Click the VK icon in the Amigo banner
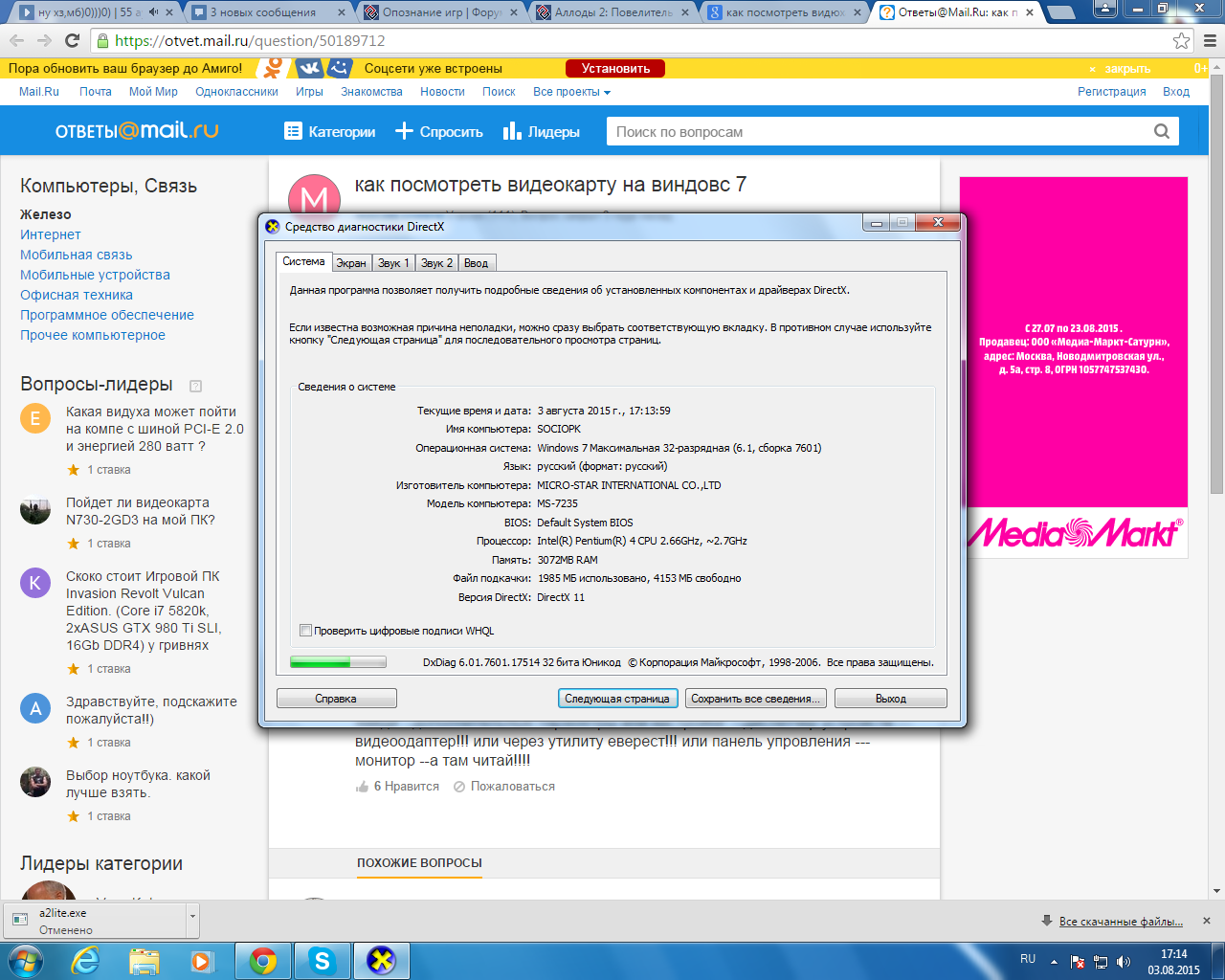Image resolution: width=1225 pixels, height=980 pixels. point(308,68)
